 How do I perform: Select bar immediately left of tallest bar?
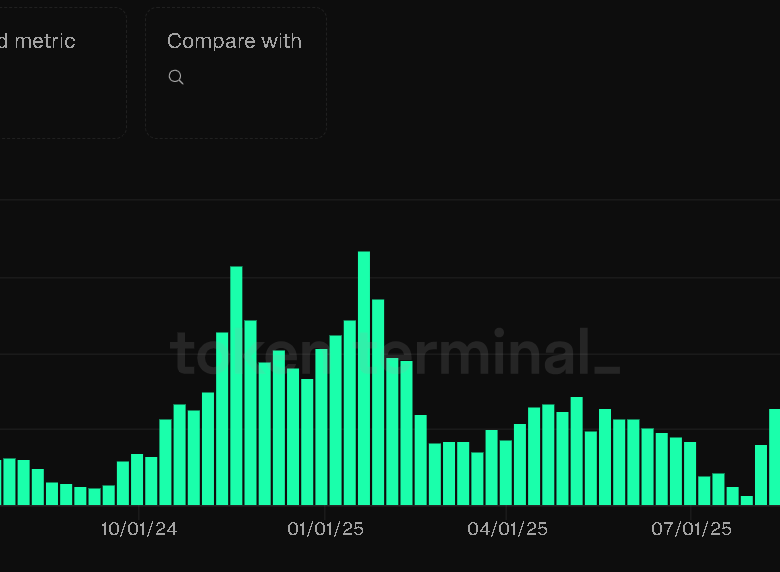coord(350,412)
